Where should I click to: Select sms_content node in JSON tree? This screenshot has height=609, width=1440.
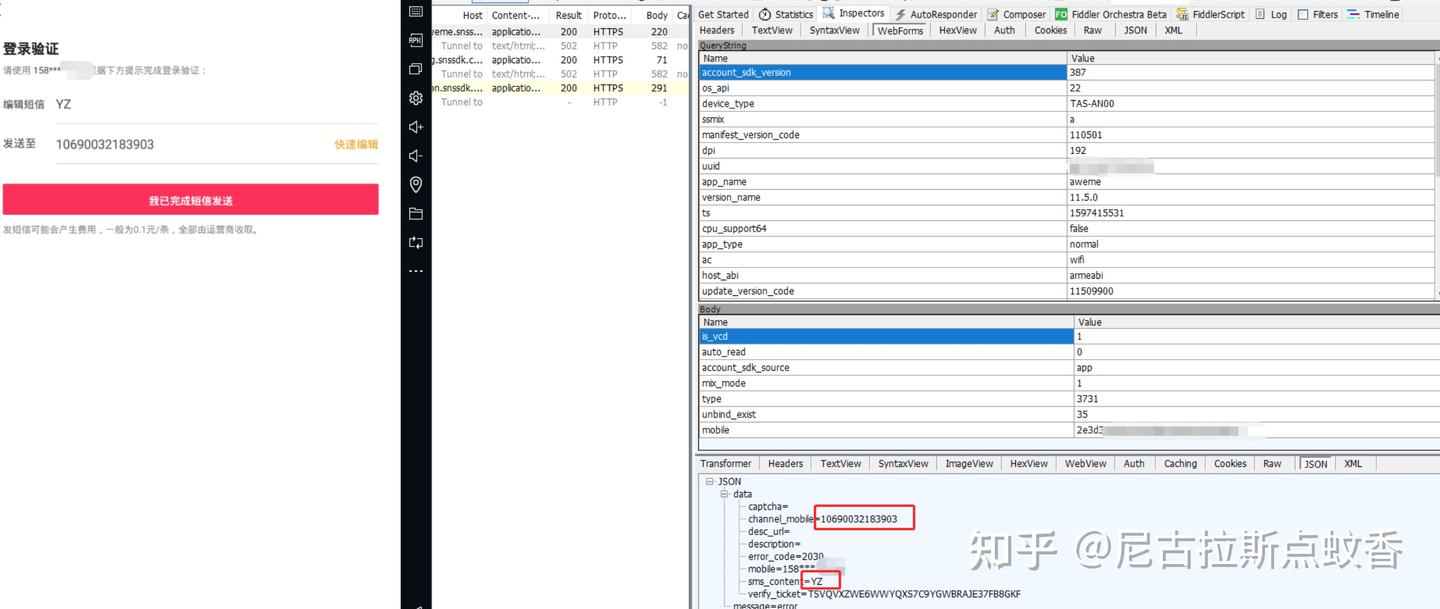tap(786, 581)
